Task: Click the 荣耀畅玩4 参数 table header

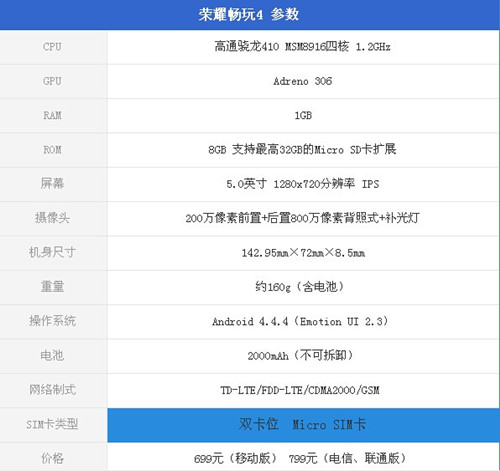Action: tap(249, 15)
